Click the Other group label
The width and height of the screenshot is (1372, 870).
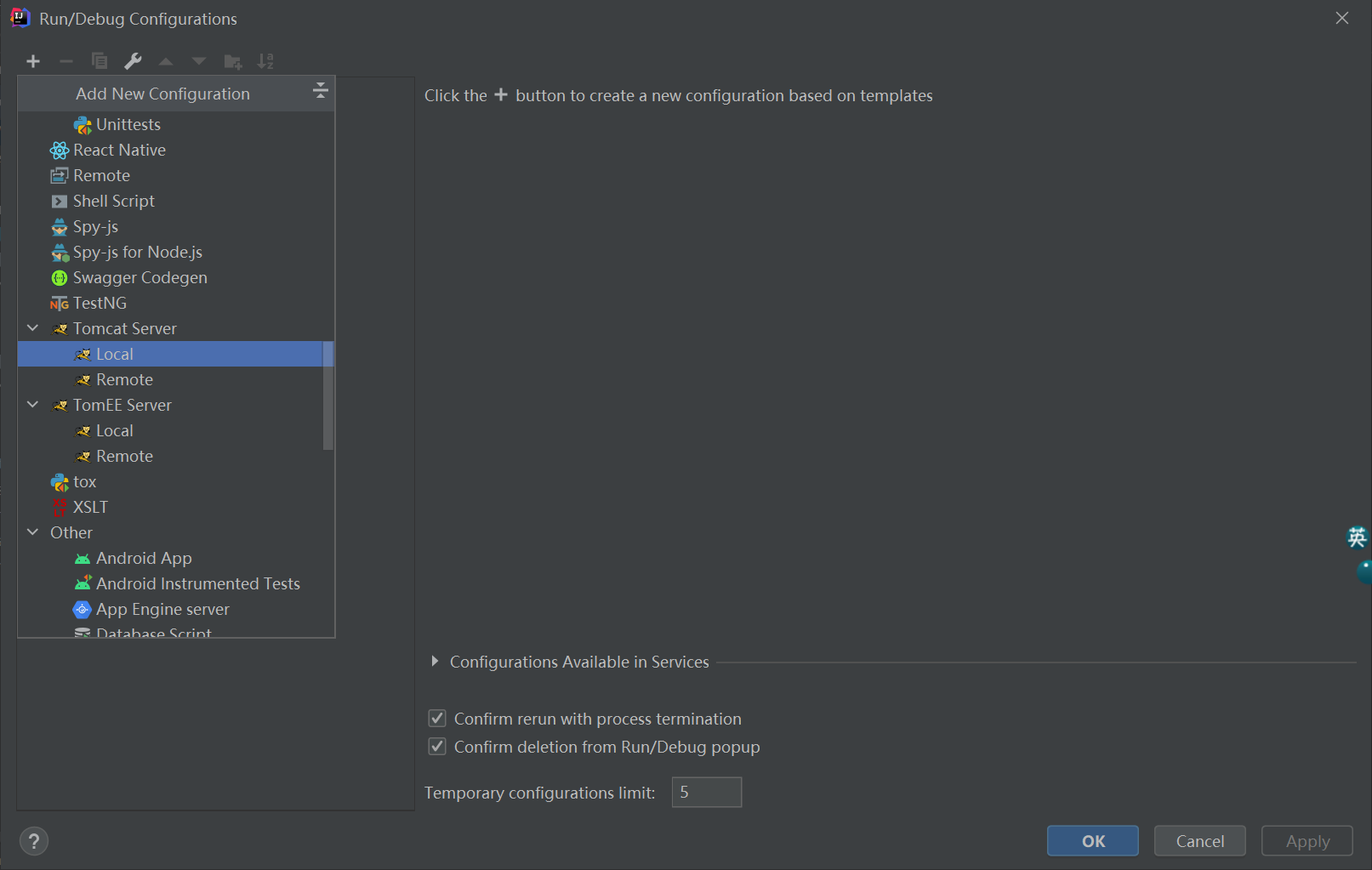[71, 532]
